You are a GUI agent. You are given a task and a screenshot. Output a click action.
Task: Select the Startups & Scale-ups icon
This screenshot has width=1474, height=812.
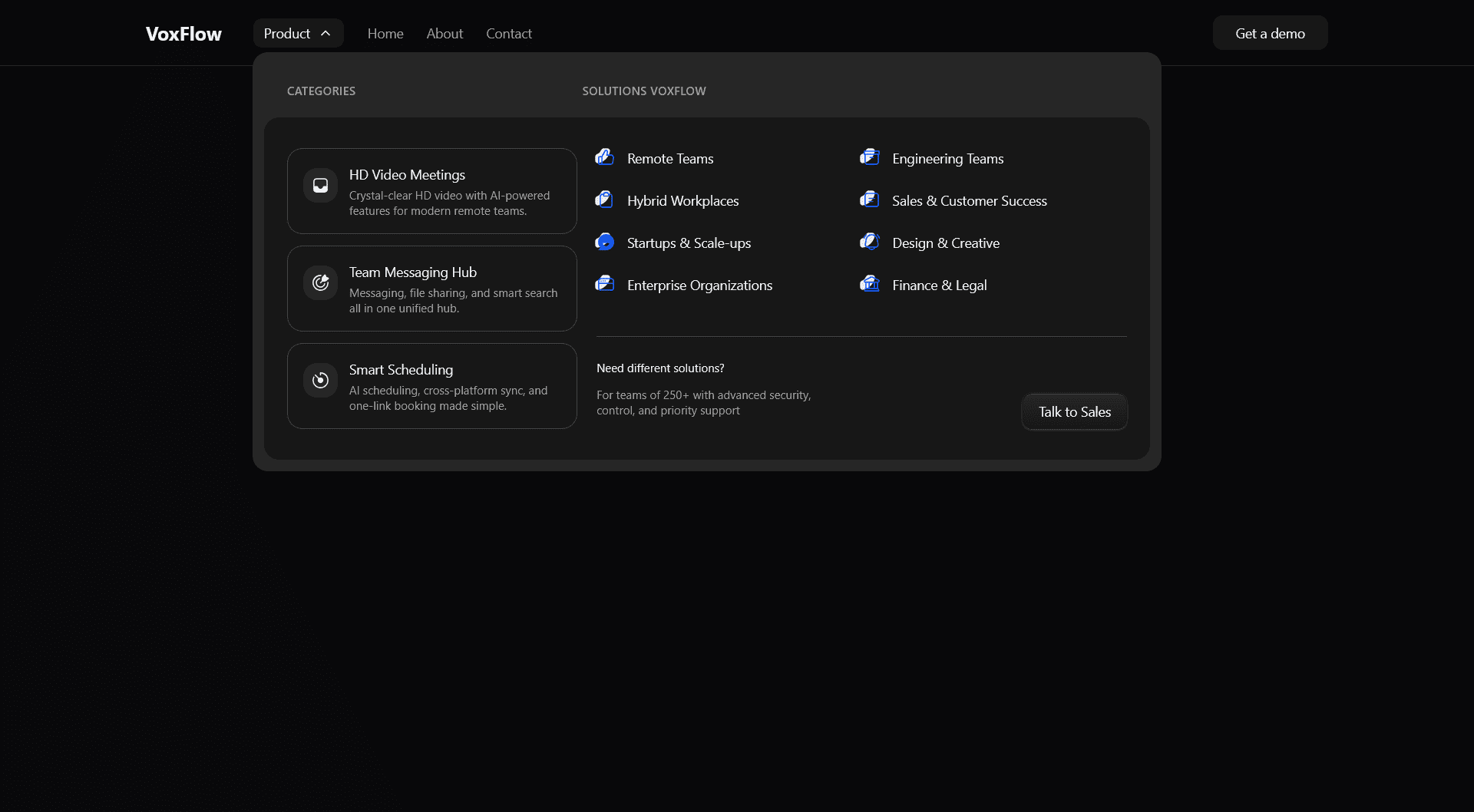[x=605, y=241]
